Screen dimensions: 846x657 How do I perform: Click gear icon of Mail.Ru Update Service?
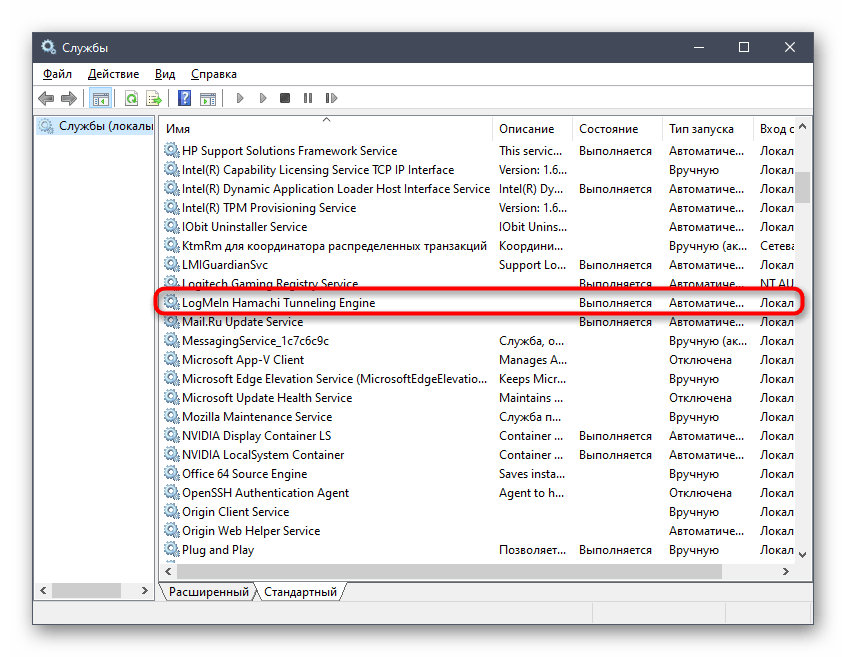pos(172,321)
